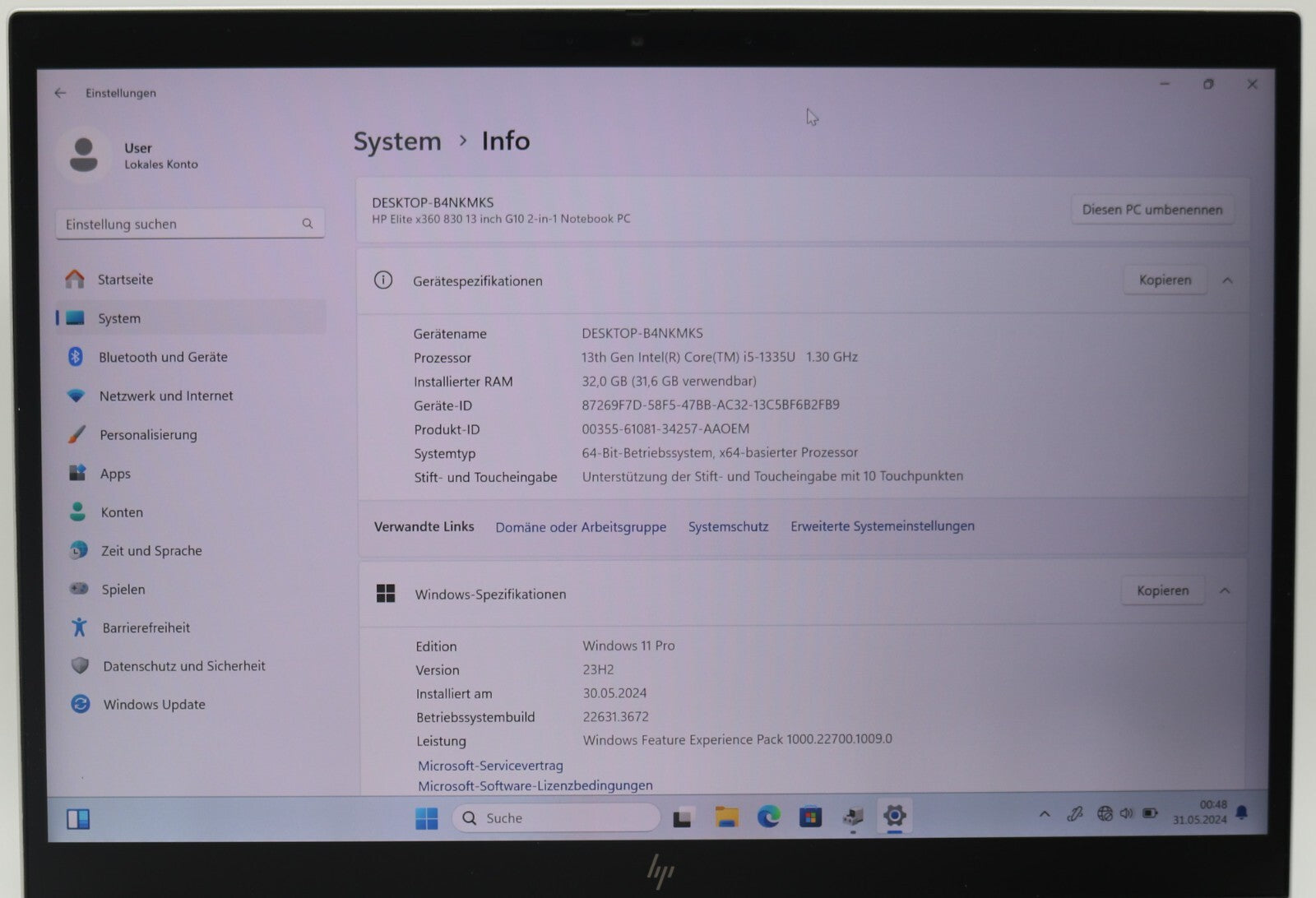Copy the Gerätespezifikationen with Kopieren
The height and width of the screenshot is (898, 1316).
click(x=1165, y=280)
